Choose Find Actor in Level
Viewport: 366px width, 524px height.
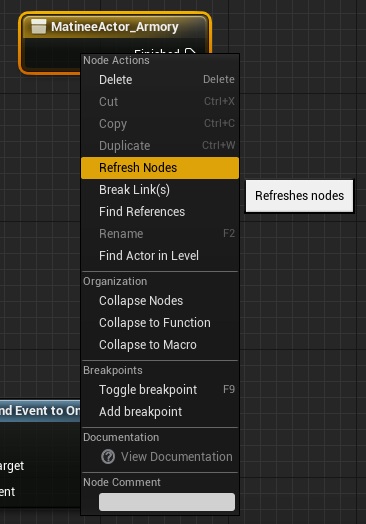160,256
